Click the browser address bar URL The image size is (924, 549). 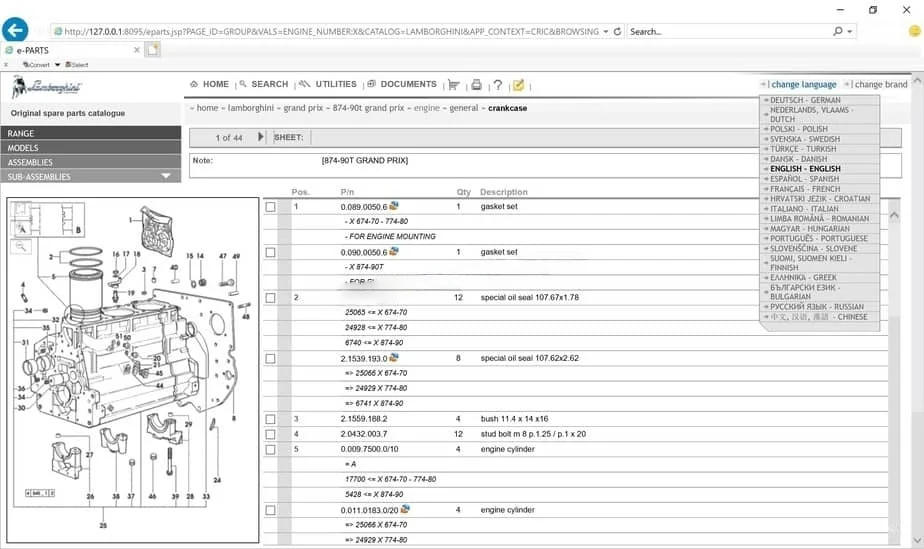(331, 31)
